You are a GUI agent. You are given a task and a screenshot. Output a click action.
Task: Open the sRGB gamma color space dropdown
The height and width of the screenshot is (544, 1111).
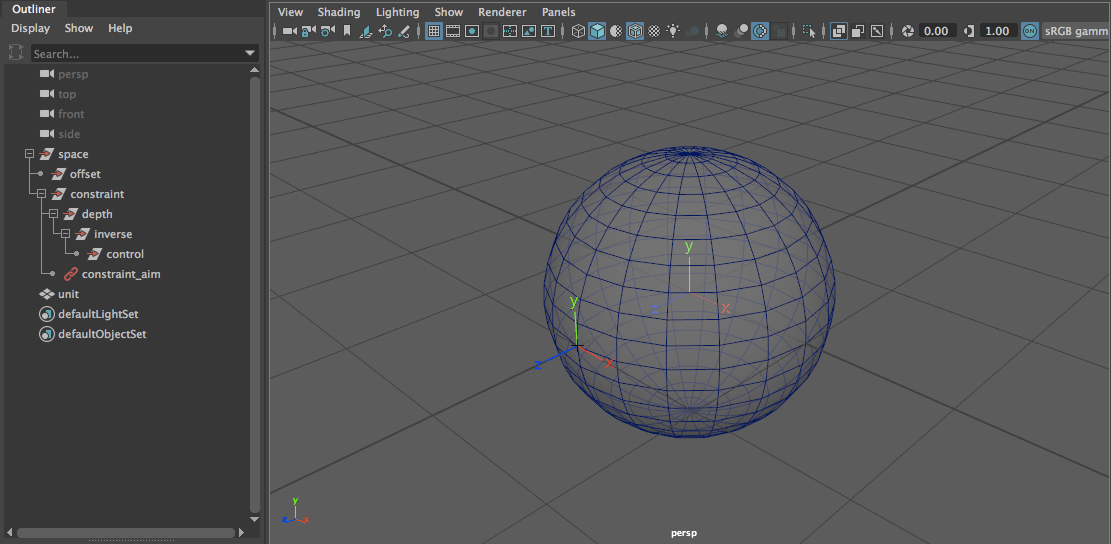[1076, 31]
